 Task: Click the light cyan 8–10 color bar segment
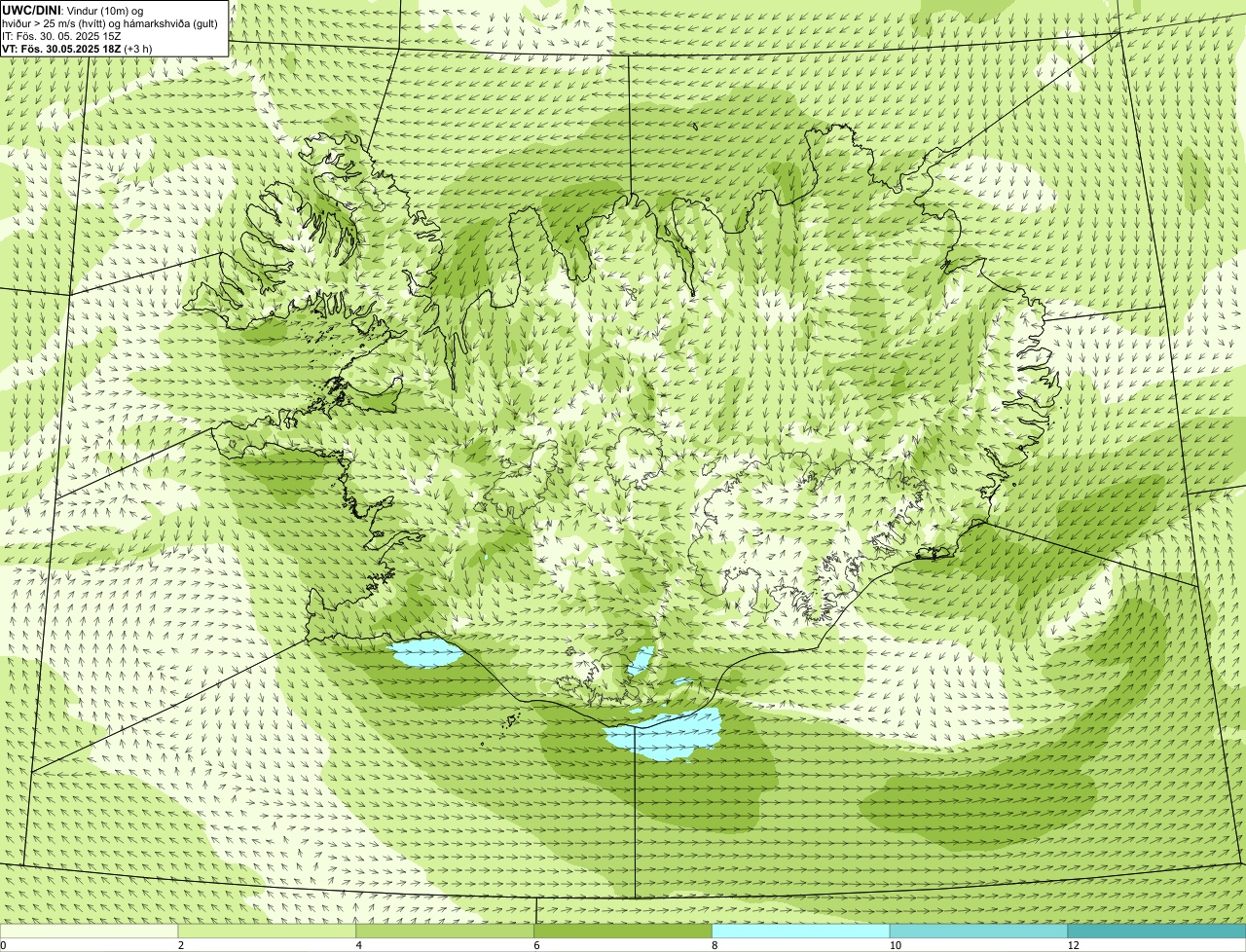point(801,931)
